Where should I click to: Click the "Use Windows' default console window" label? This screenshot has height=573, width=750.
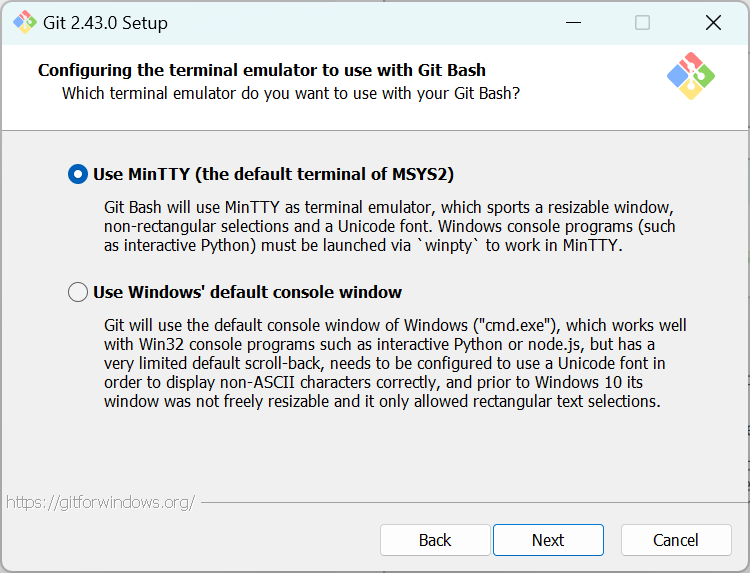247,292
